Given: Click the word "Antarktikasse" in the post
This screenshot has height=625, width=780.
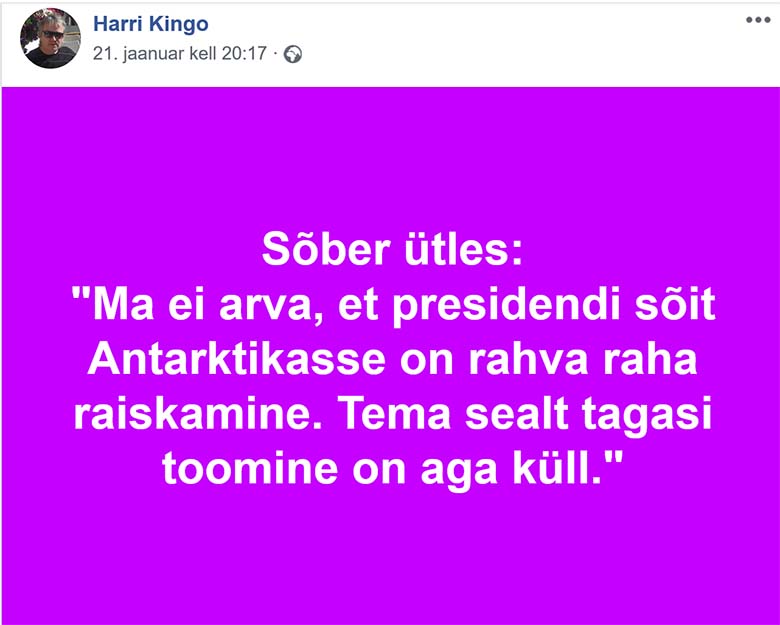Looking at the screenshot, I should pyautogui.click(x=236, y=359).
